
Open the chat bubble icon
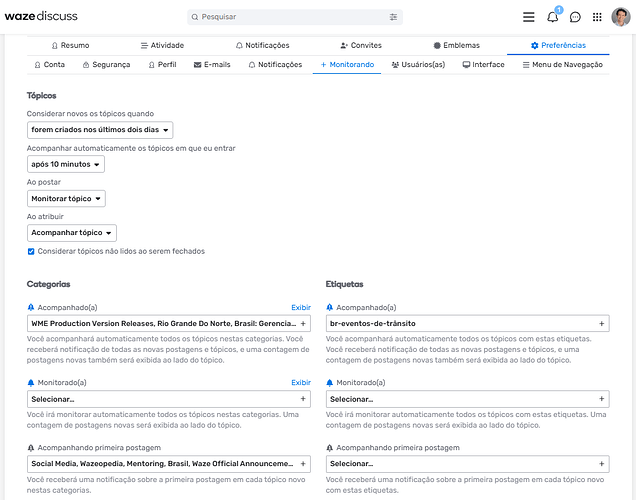click(575, 17)
